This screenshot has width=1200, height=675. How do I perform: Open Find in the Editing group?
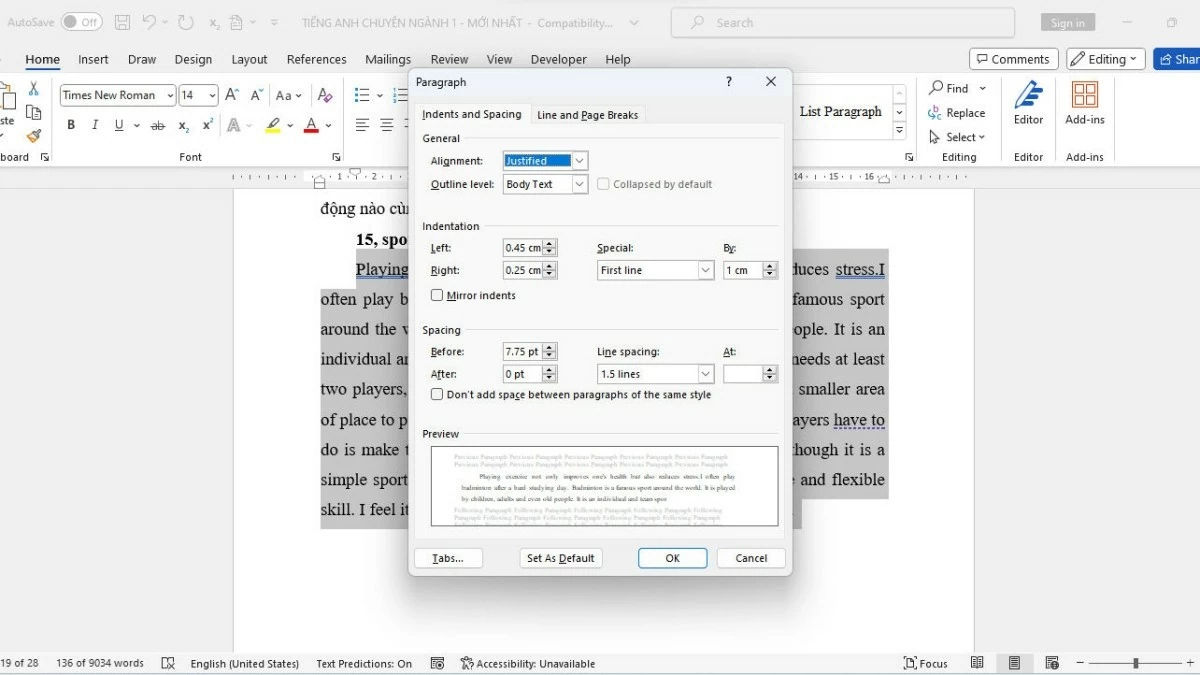(x=952, y=88)
